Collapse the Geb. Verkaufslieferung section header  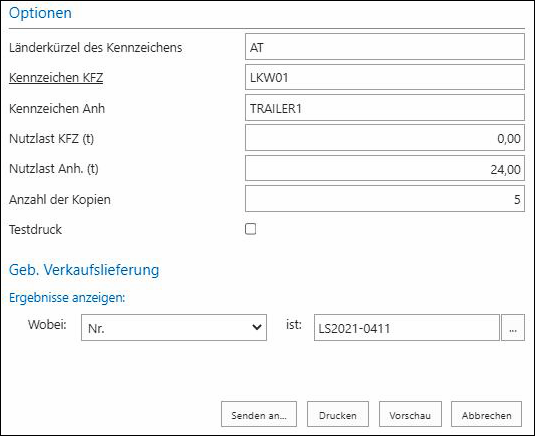84,270
